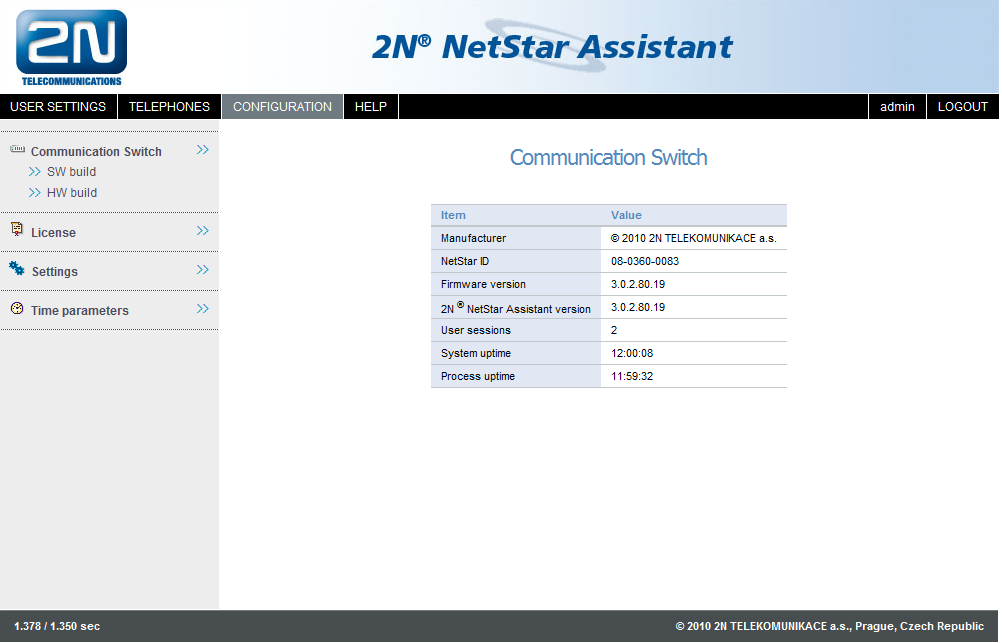Click the Process uptime row label
The height and width of the screenshot is (643, 1002).
pyautogui.click(x=477, y=376)
